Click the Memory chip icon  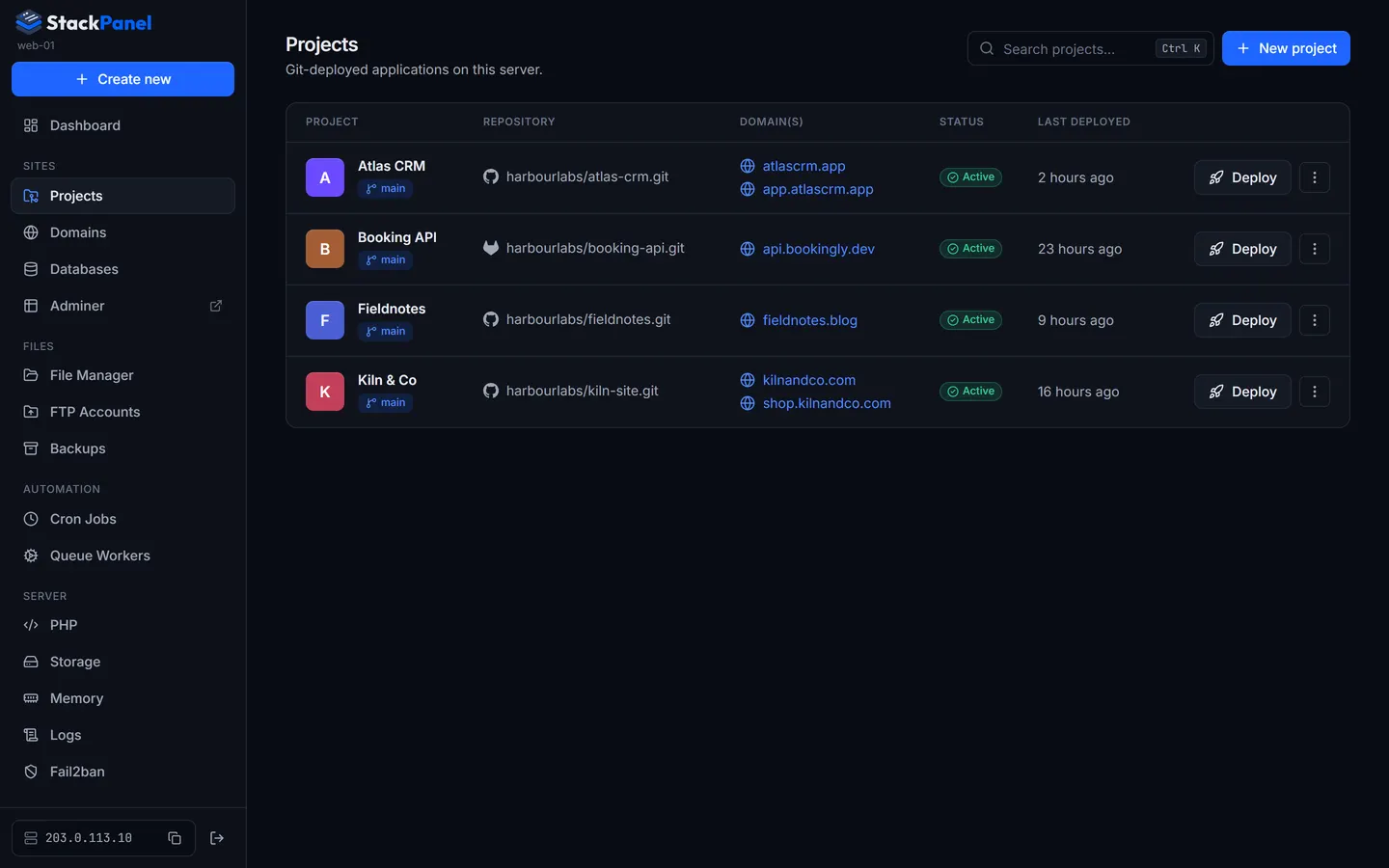[31, 698]
